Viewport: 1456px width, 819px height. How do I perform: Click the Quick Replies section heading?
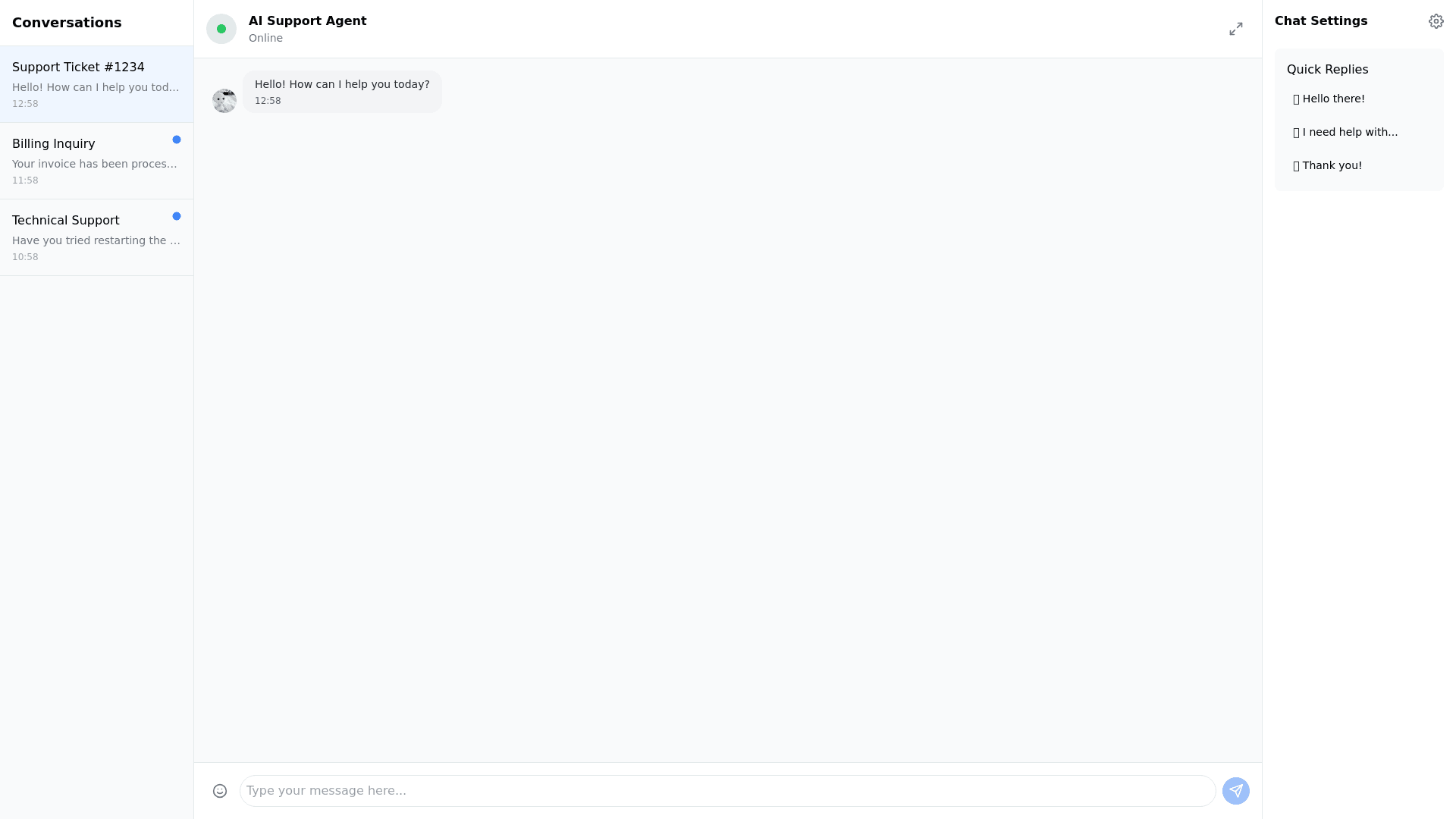(1327, 70)
